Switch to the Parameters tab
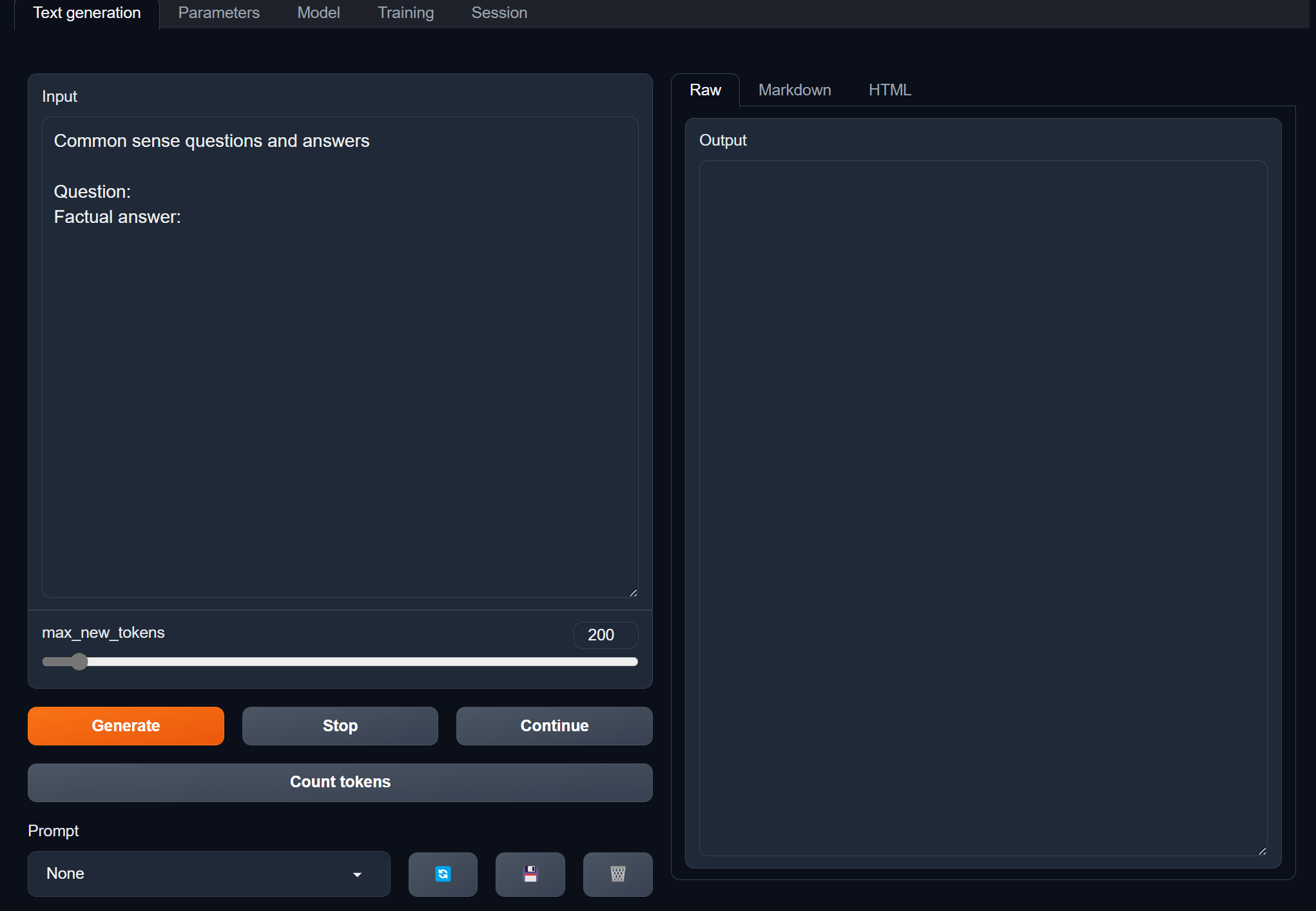This screenshot has width=1316, height=911. tap(218, 13)
